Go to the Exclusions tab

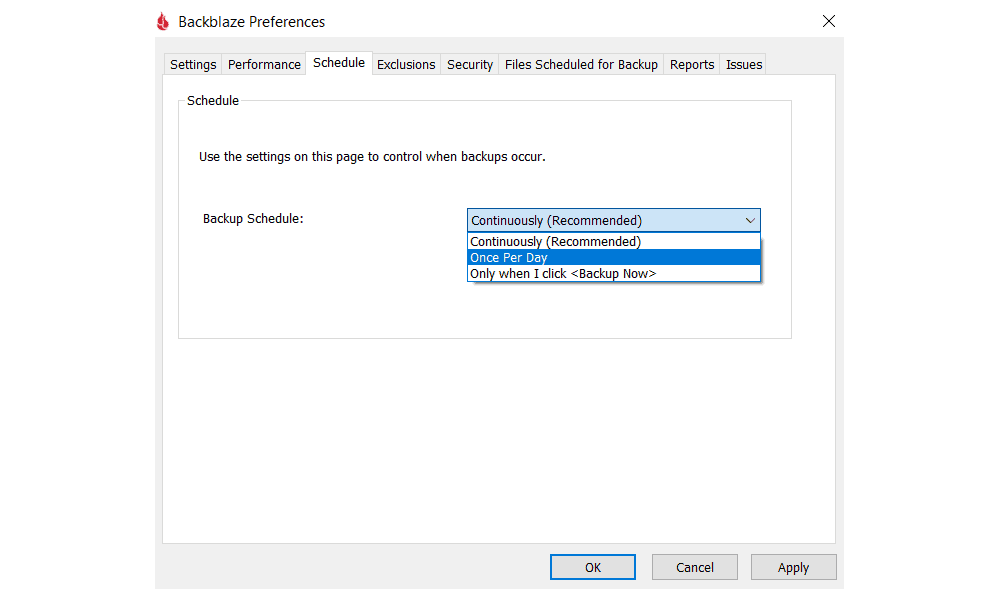click(x=406, y=64)
